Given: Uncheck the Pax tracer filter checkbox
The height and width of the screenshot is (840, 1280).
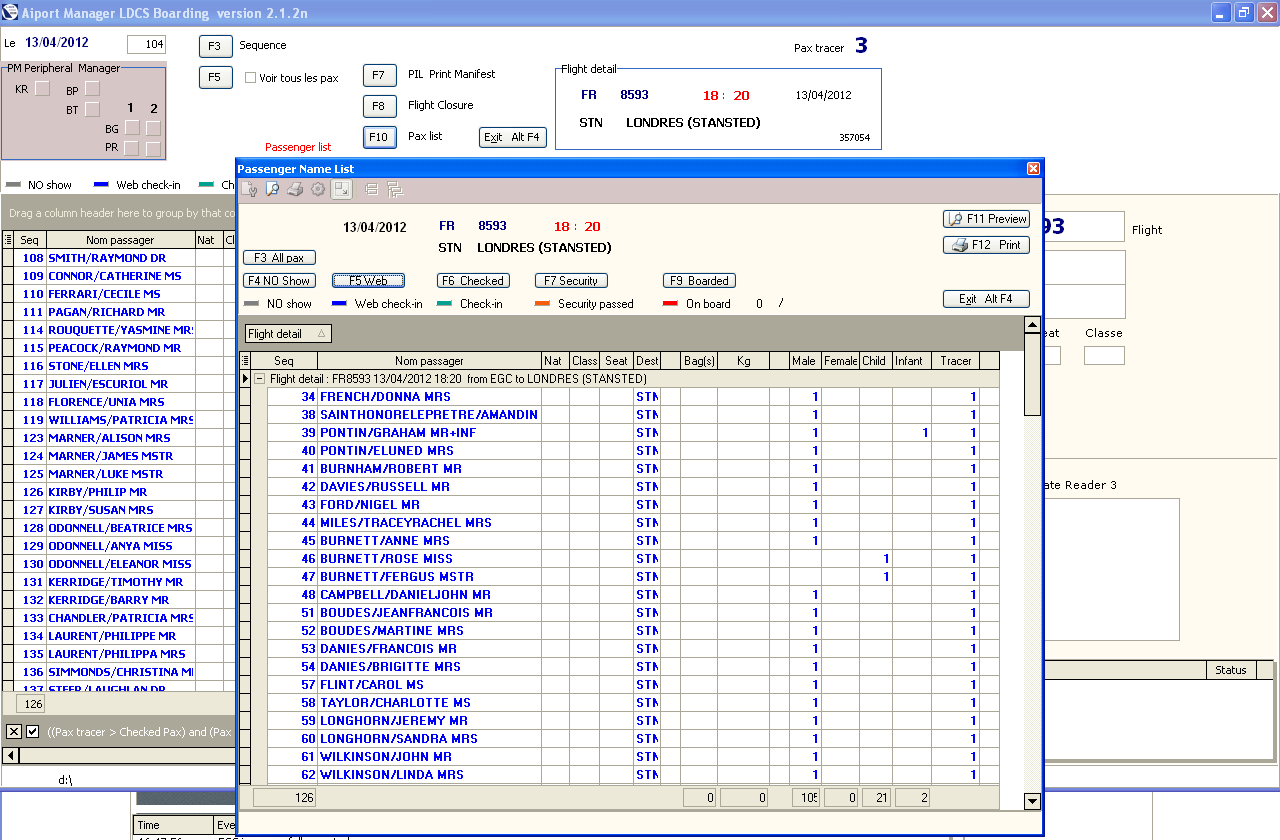Looking at the screenshot, I should (32, 732).
